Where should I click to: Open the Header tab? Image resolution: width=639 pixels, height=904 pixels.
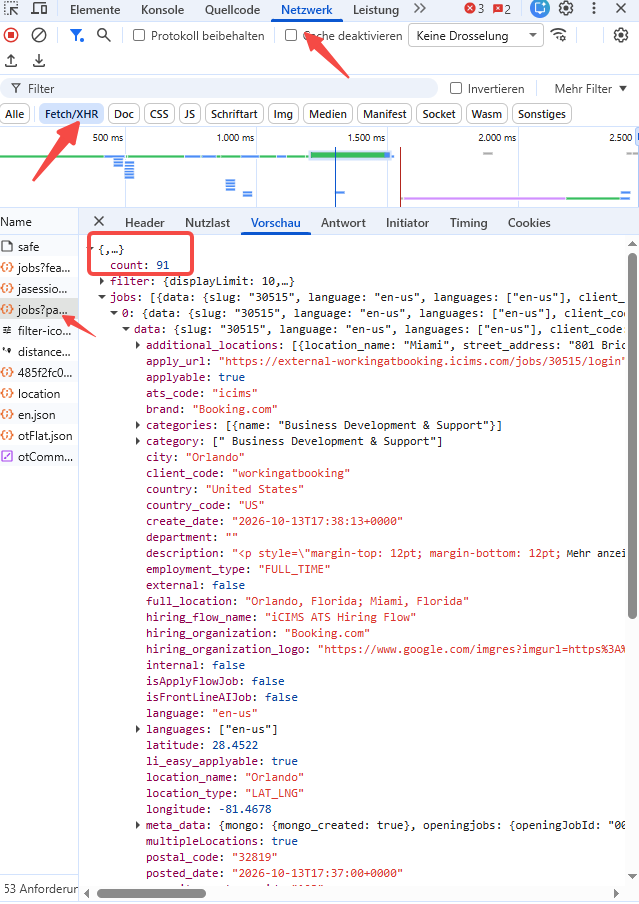click(145, 223)
